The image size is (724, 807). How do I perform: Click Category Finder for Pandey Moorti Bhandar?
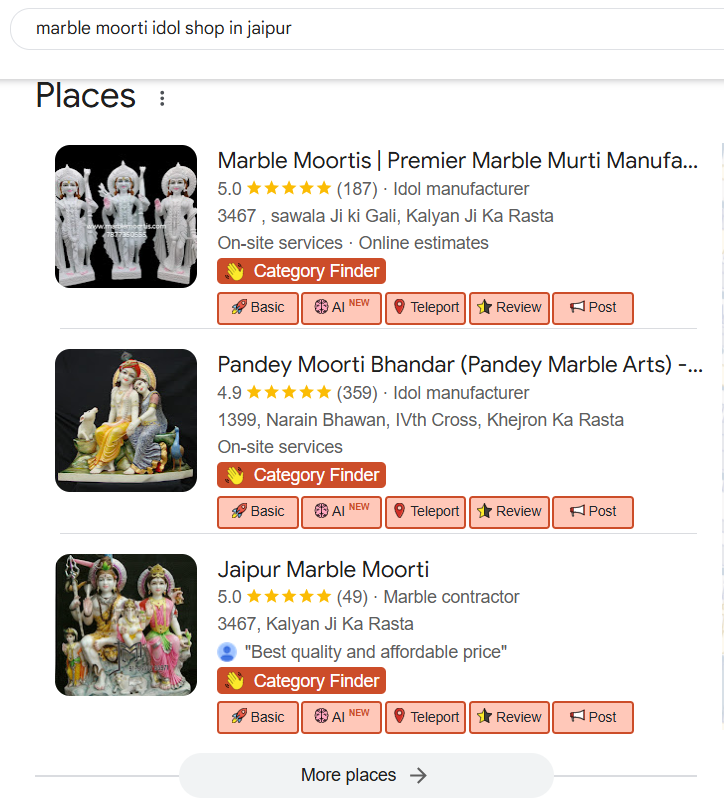(301, 475)
